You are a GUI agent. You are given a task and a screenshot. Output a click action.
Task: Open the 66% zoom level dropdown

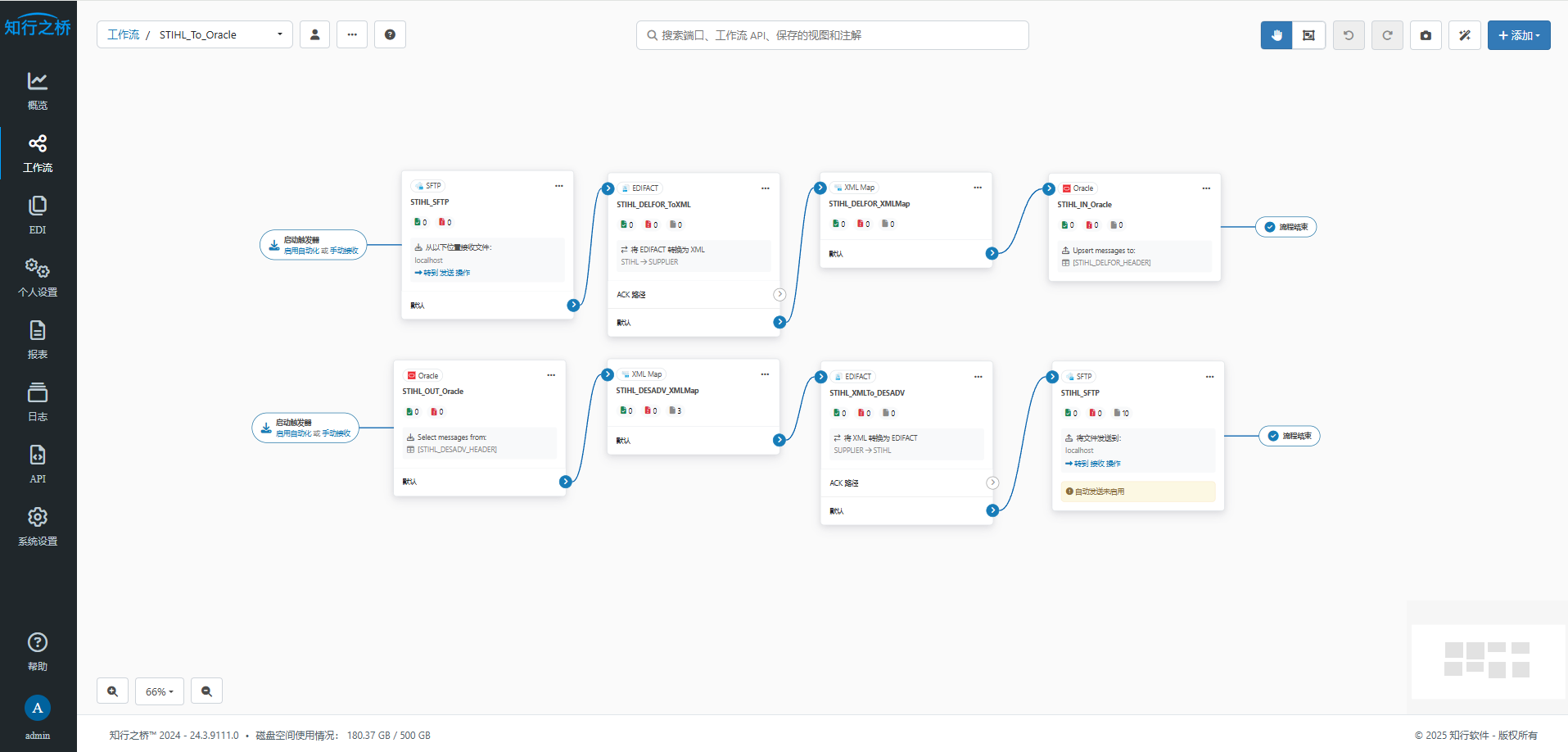point(160,691)
